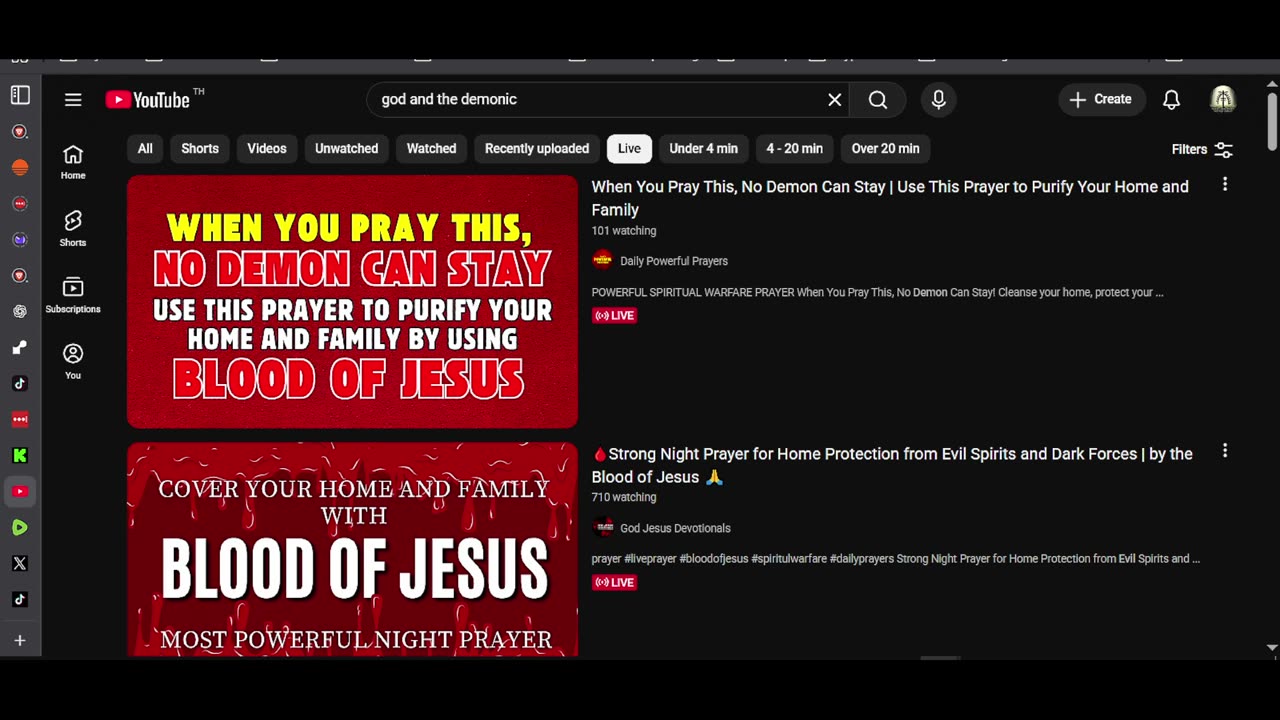Click the 'POWERFUL SPIRITUAL WARFARE PRAYER' description
This screenshot has height=720, width=1280.
click(877, 292)
